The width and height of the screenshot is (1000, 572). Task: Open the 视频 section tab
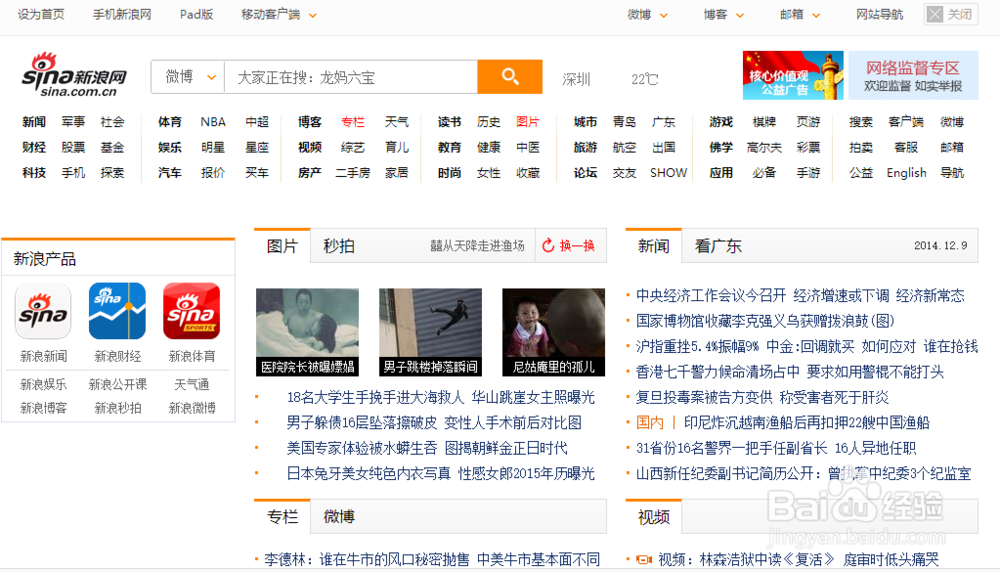(654, 517)
